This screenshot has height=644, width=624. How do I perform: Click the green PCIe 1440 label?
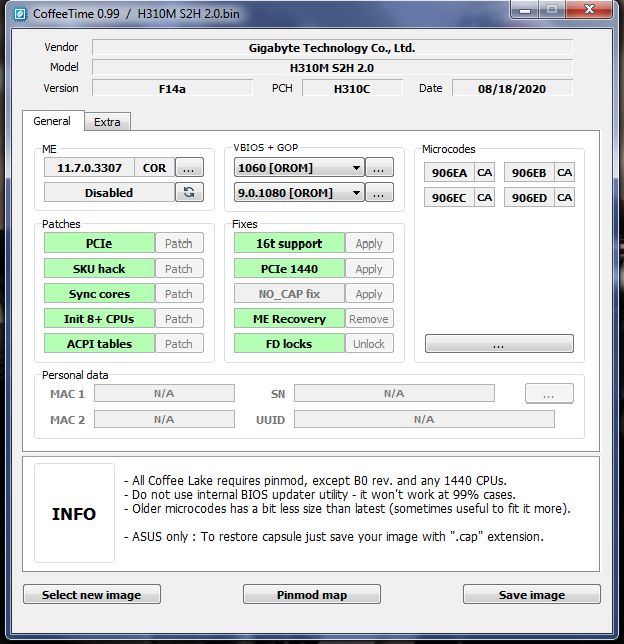[290, 269]
